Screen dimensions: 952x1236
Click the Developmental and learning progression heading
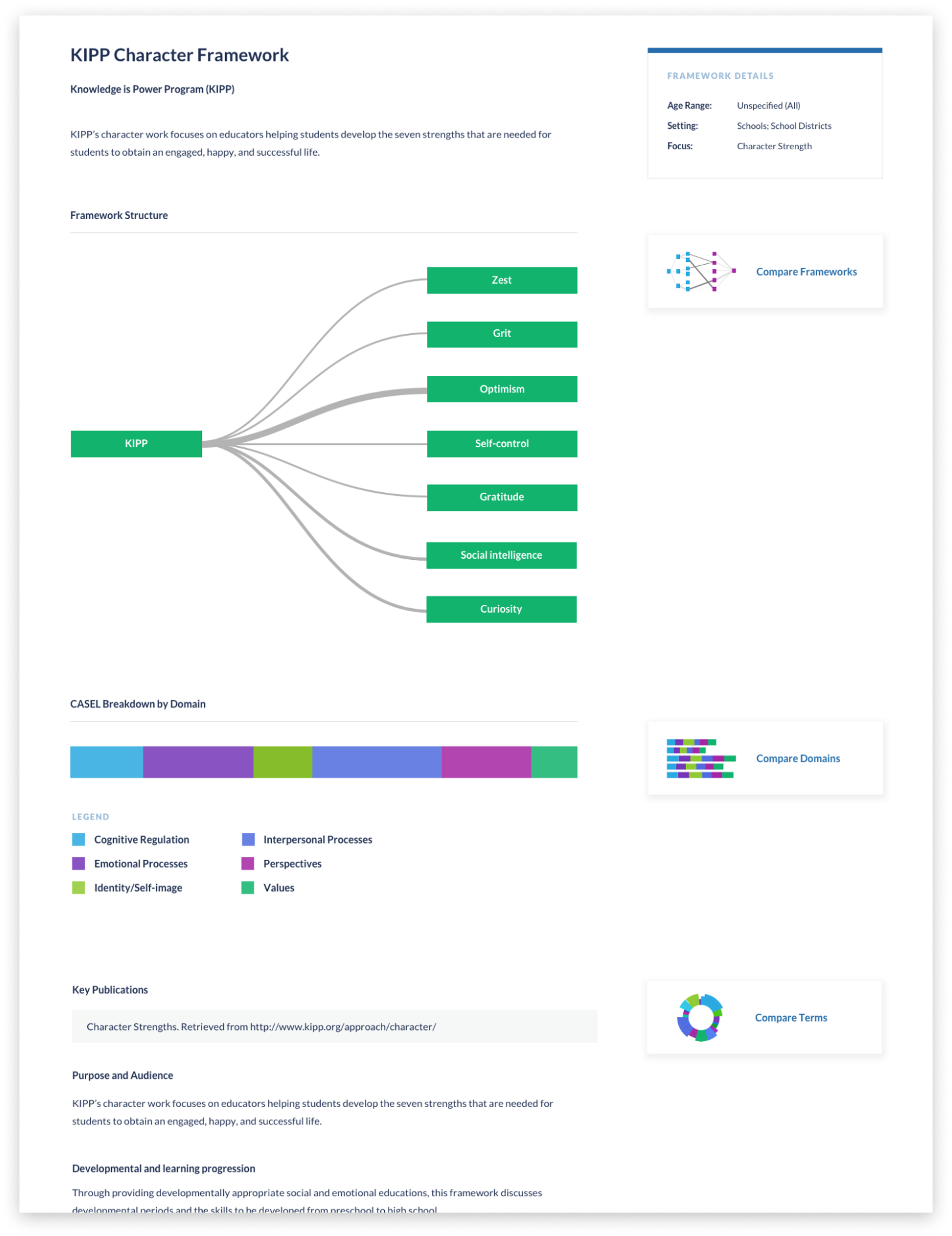tap(164, 1169)
